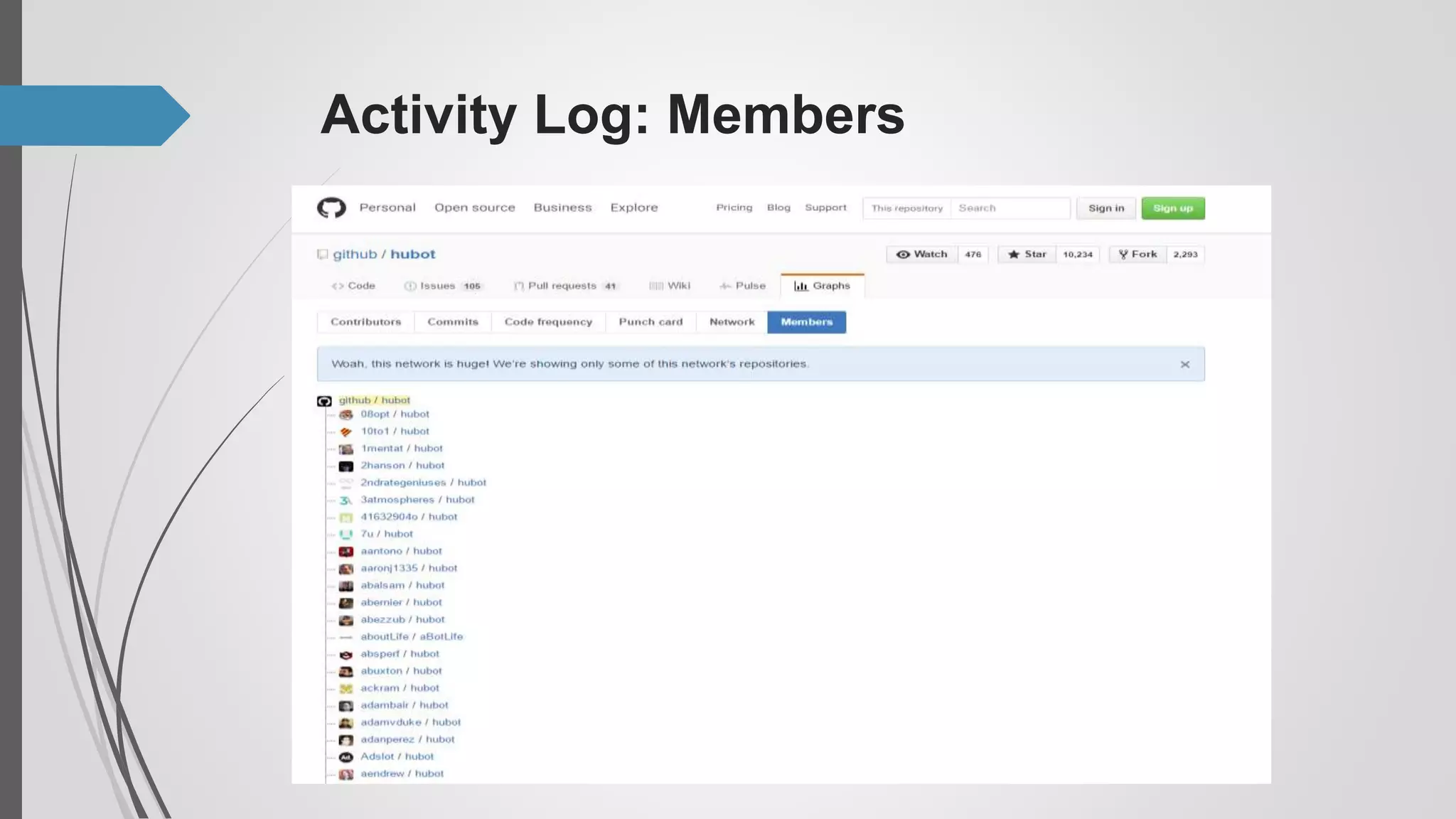Open the Open source nav link
Image resolution: width=1456 pixels, height=819 pixels.
[x=475, y=208]
